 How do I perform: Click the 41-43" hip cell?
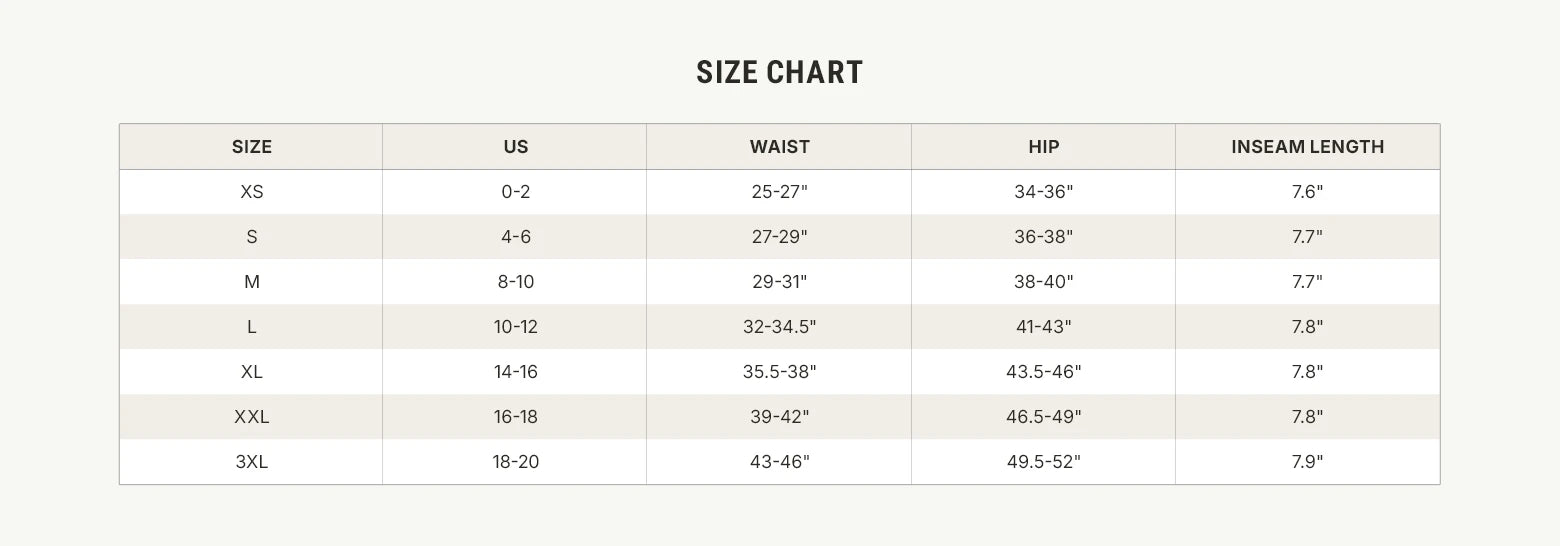click(1043, 327)
